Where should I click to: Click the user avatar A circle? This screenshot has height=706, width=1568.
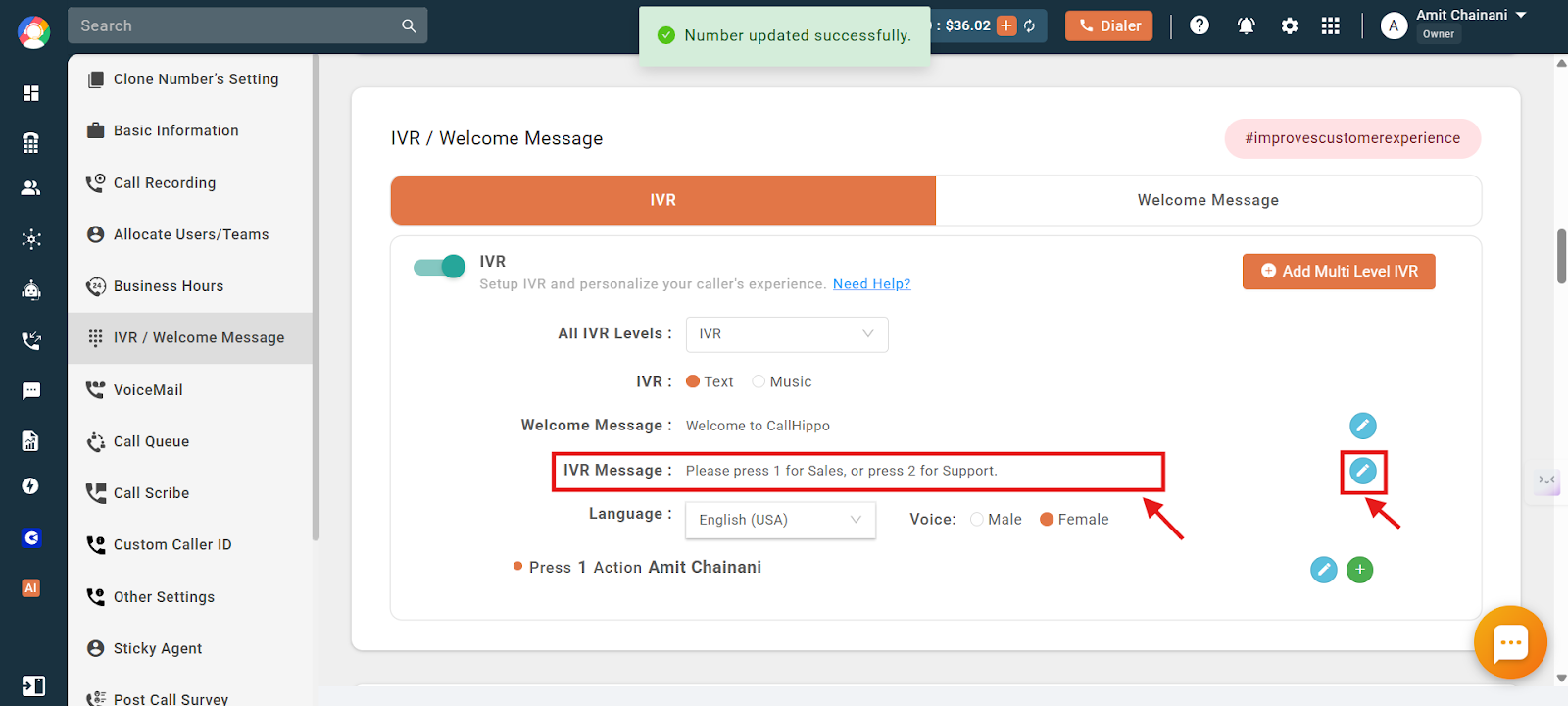coord(1394,25)
